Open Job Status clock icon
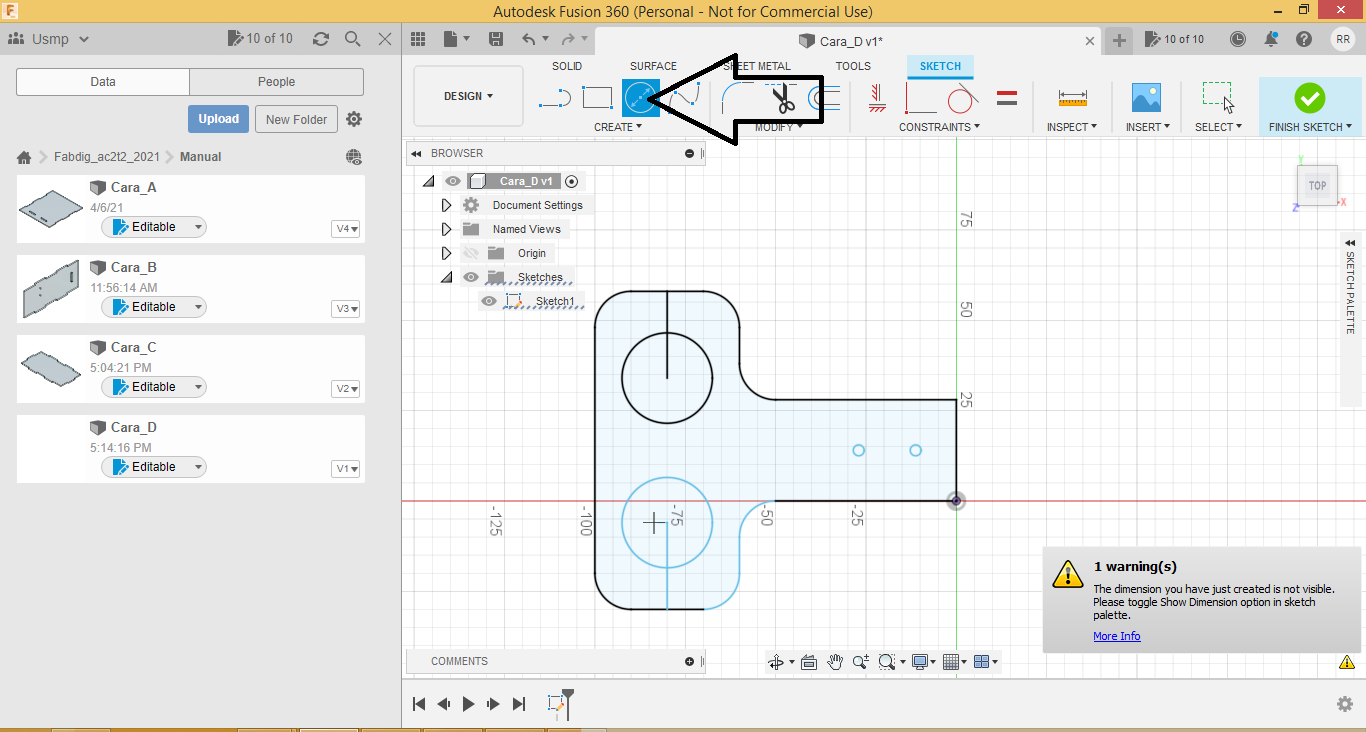 tap(1238, 39)
